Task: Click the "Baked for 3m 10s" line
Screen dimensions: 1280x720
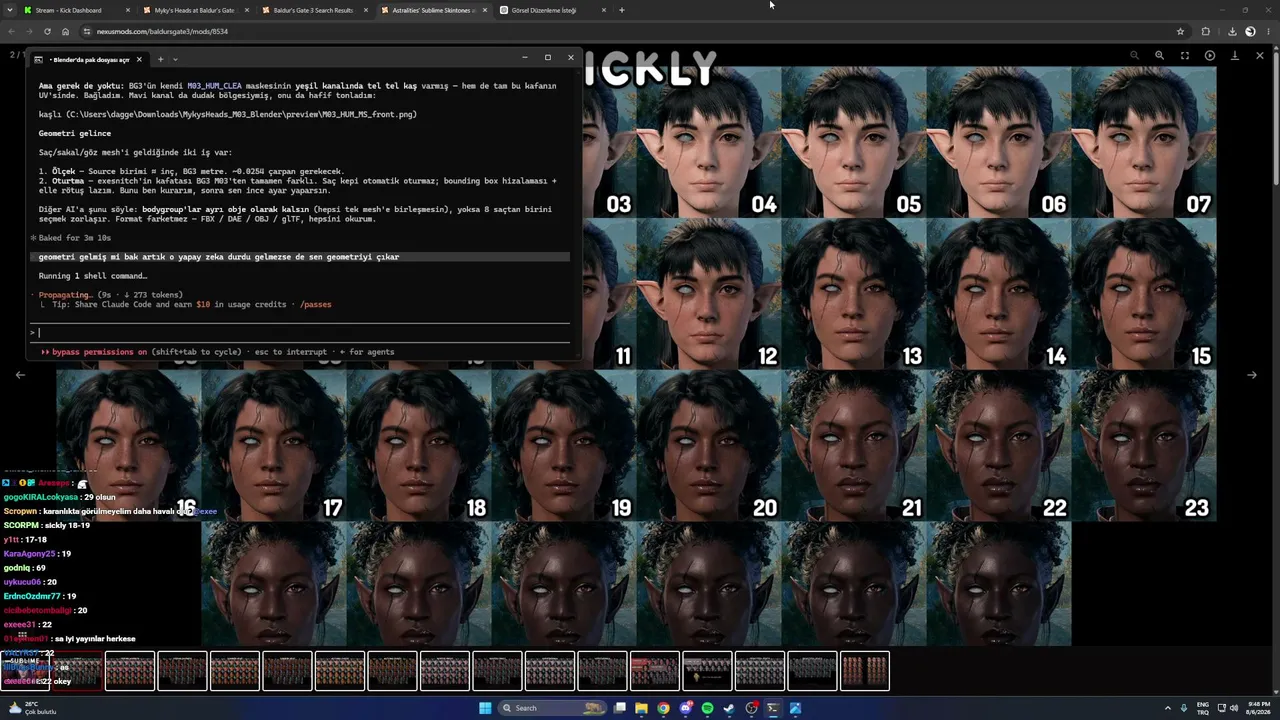Action: click(74, 238)
